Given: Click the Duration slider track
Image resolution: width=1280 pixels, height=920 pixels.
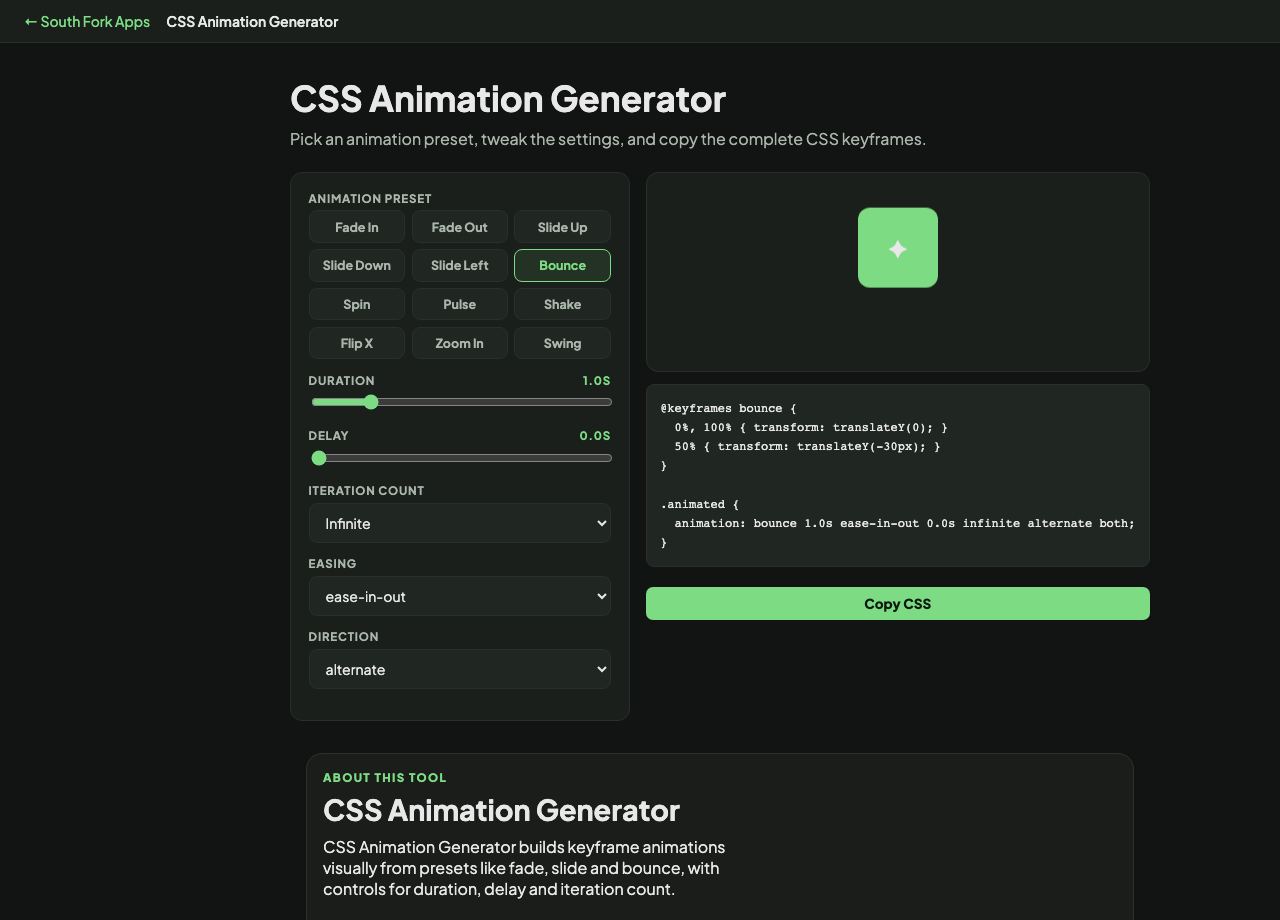Looking at the screenshot, I should pyautogui.click(x=462, y=402).
